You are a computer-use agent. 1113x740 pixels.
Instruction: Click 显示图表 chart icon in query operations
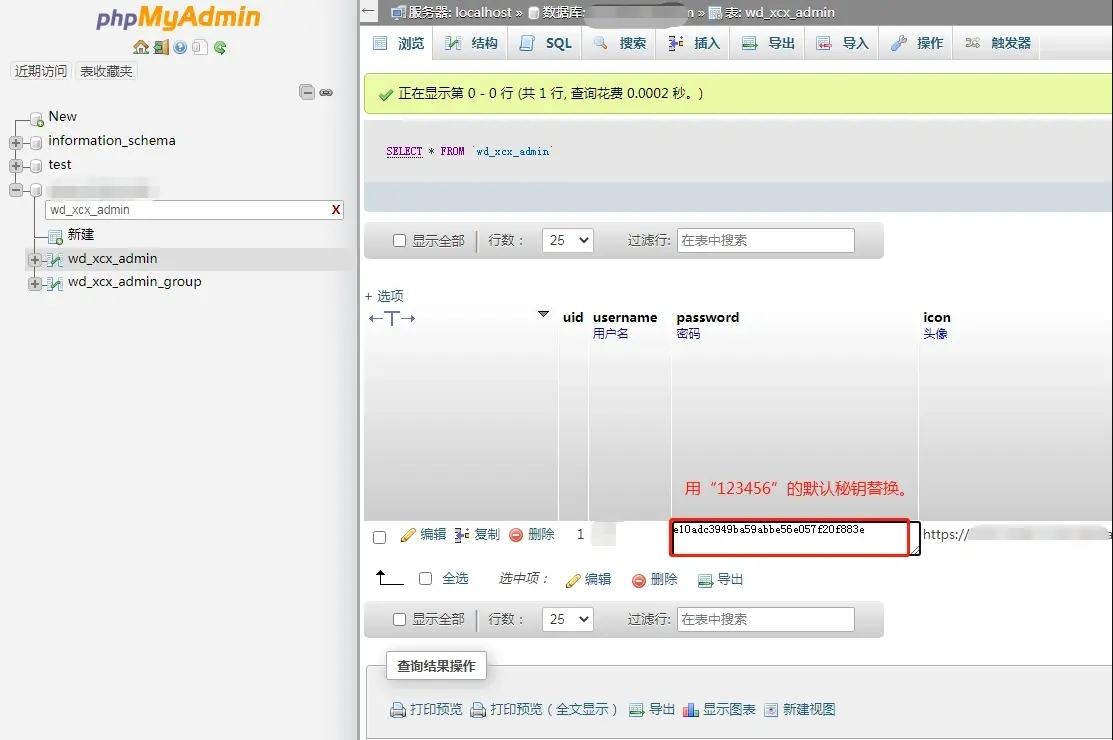coord(690,710)
